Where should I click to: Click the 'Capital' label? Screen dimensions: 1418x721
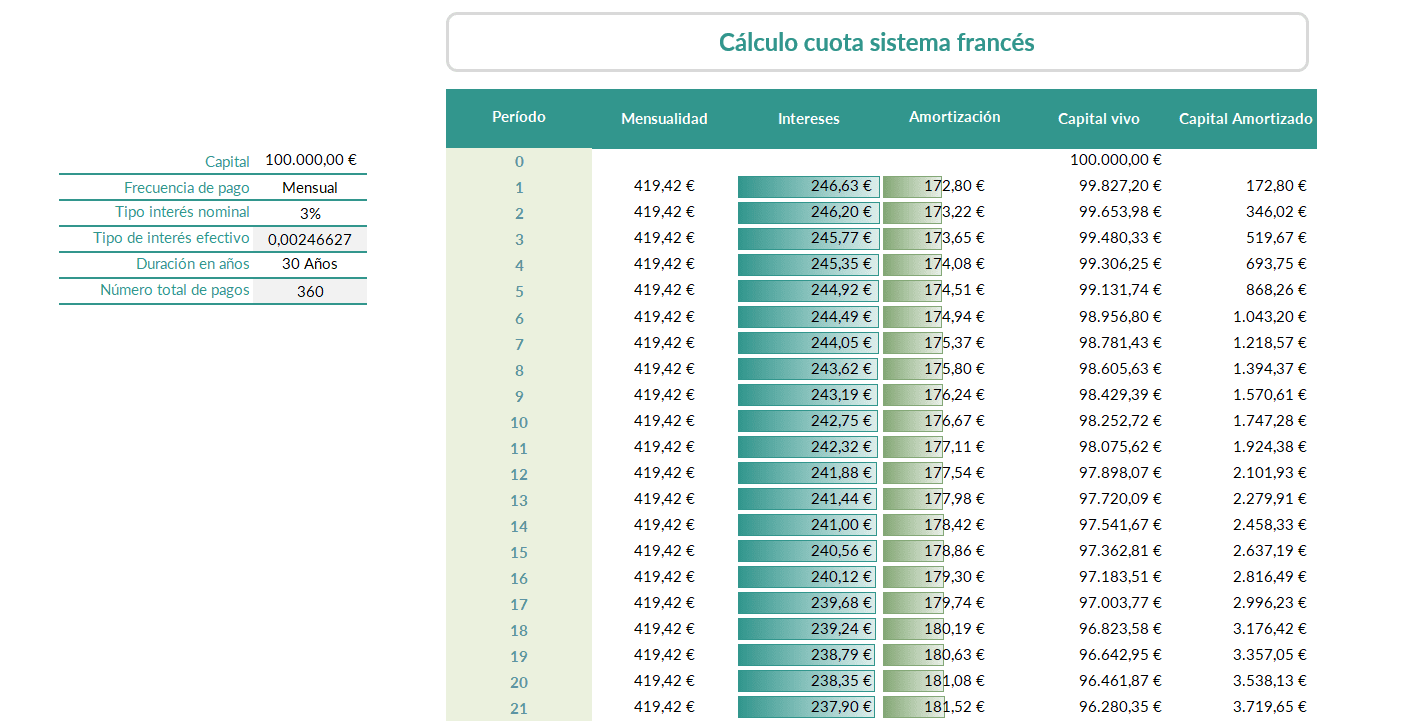tap(227, 161)
